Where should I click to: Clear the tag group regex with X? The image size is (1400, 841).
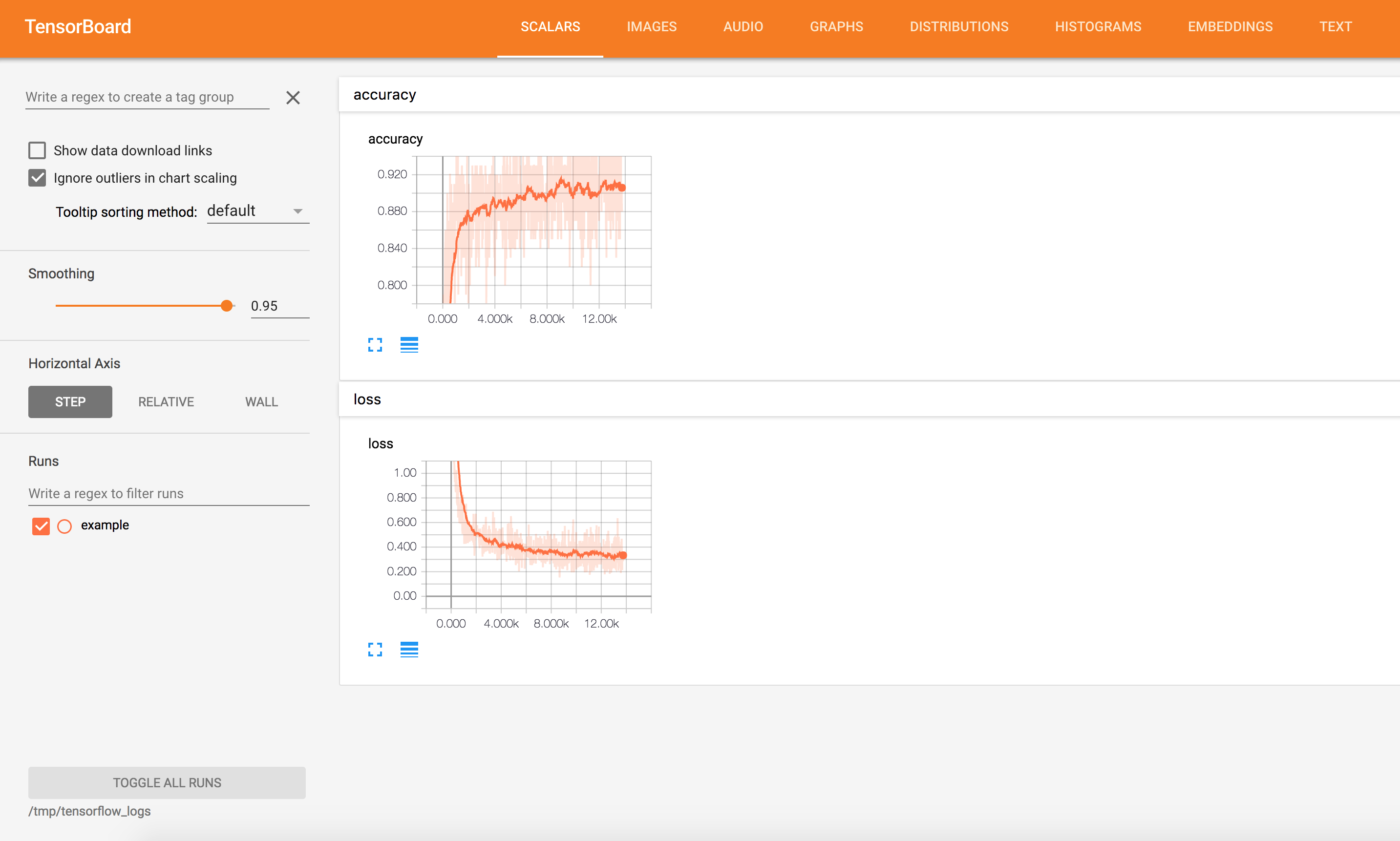point(293,98)
